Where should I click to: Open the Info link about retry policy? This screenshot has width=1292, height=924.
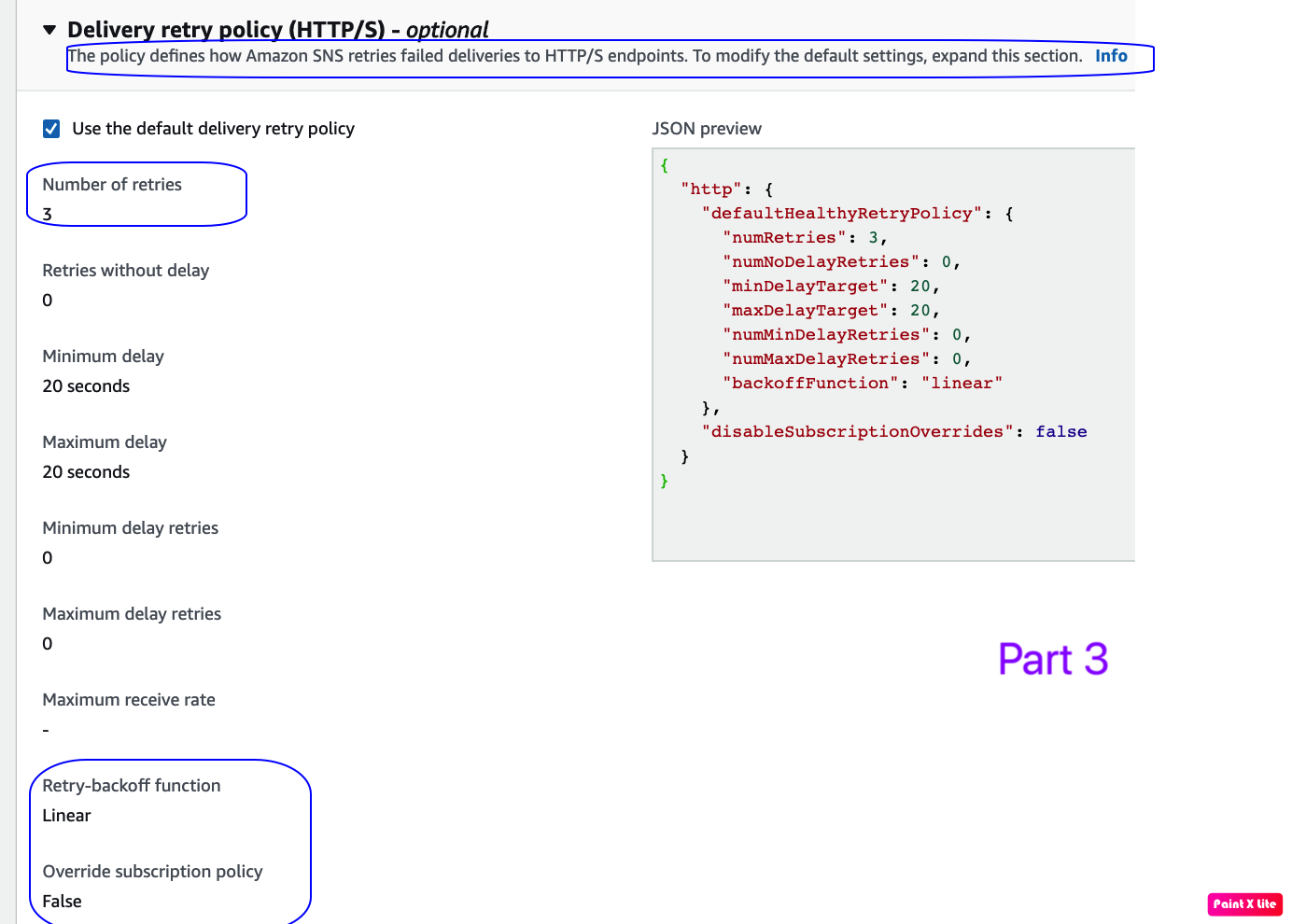pos(1111,56)
